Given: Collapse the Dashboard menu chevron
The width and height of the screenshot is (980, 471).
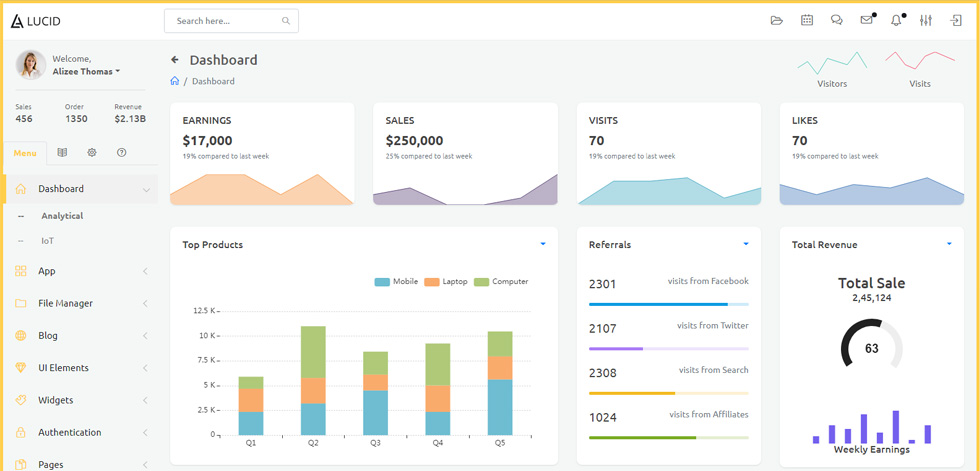Looking at the screenshot, I should click(146, 189).
